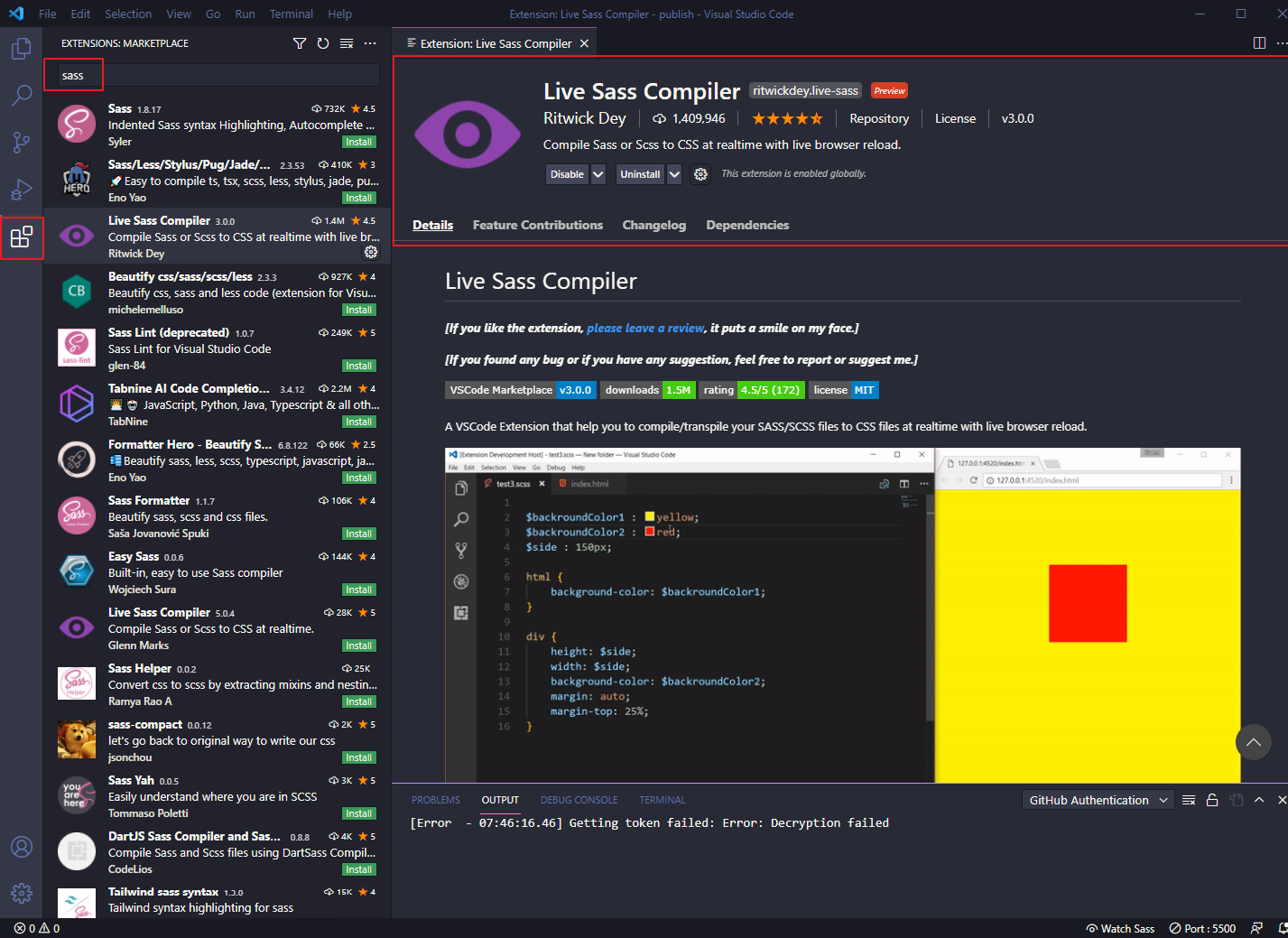This screenshot has width=1288, height=938.
Task: Open the License link
Action: [955, 118]
